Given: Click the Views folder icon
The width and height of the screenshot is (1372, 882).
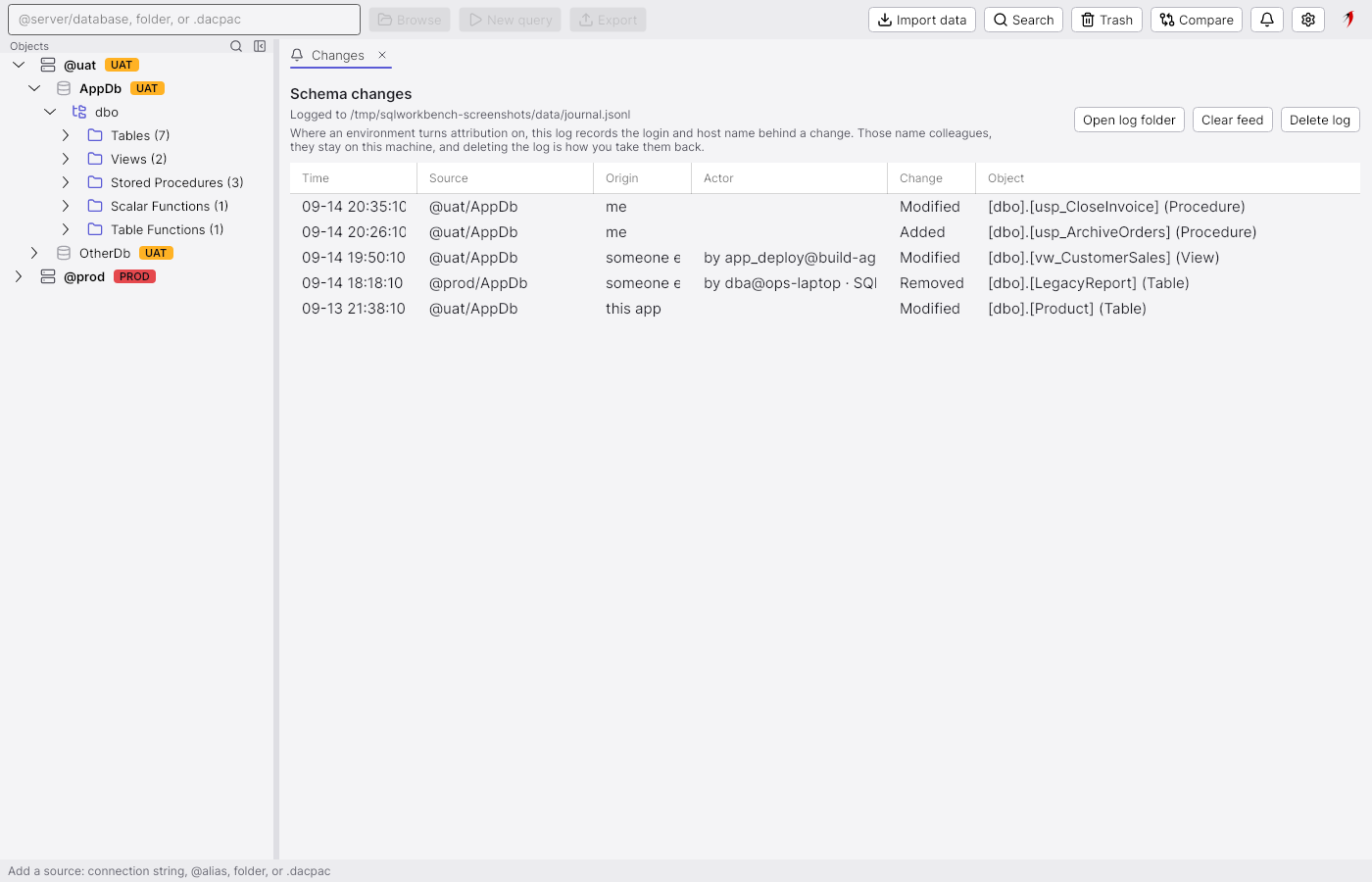Looking at the screenshot, I should [x=95, y=159].
